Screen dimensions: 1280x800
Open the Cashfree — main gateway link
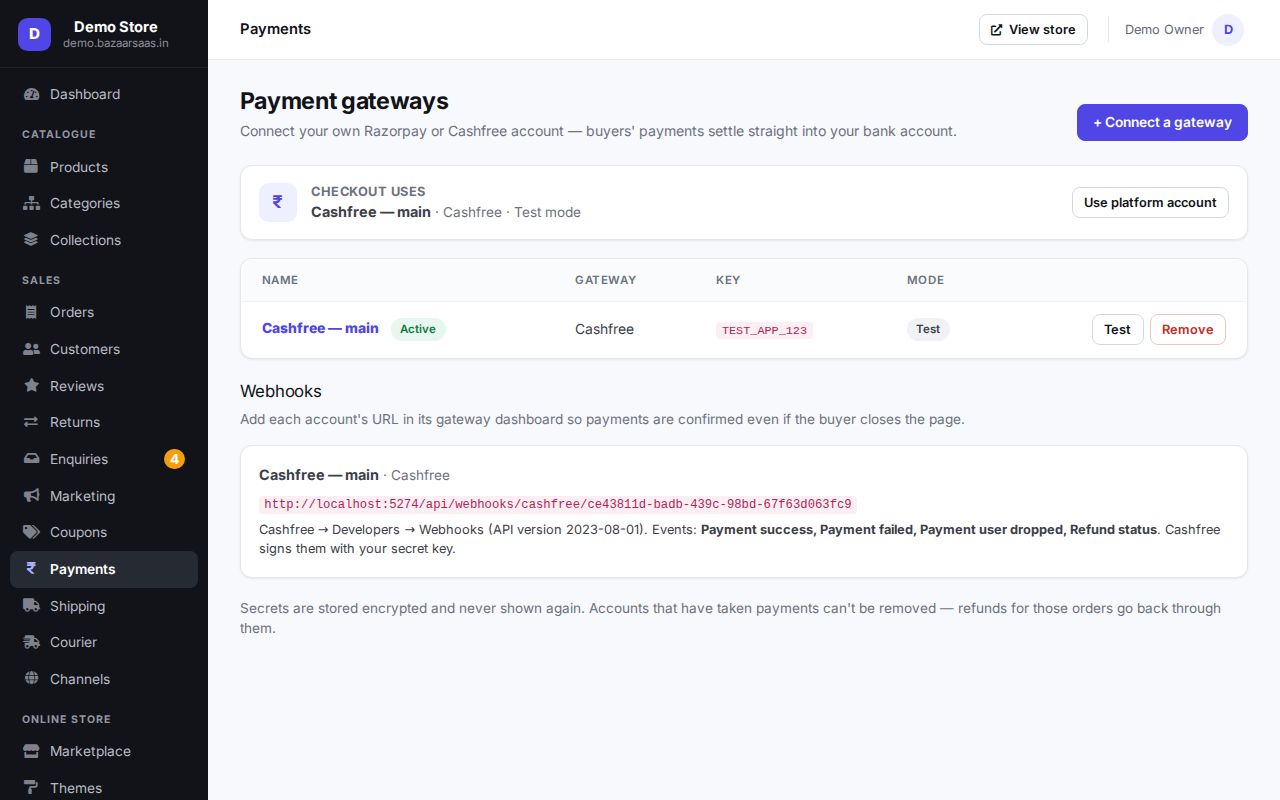[320, 328]
